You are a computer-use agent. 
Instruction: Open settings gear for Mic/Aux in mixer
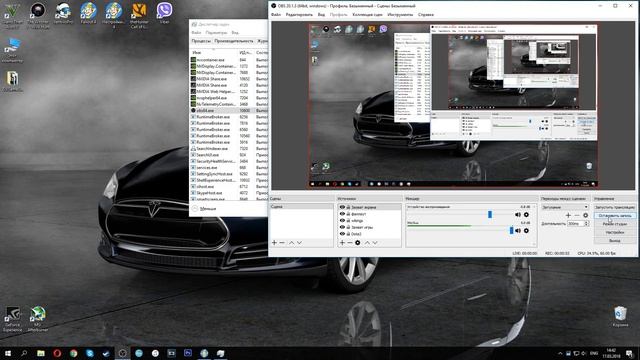coord(526,231)
